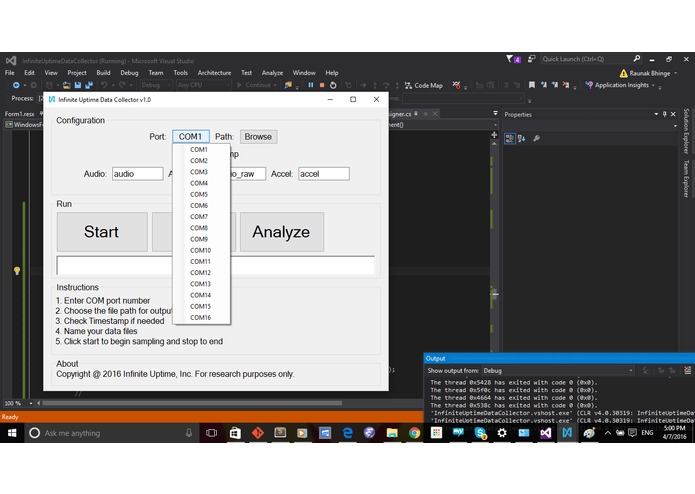Open Microsoft Edge from the taskbar
Screen dimensions: 695x494
coord(348,433)
